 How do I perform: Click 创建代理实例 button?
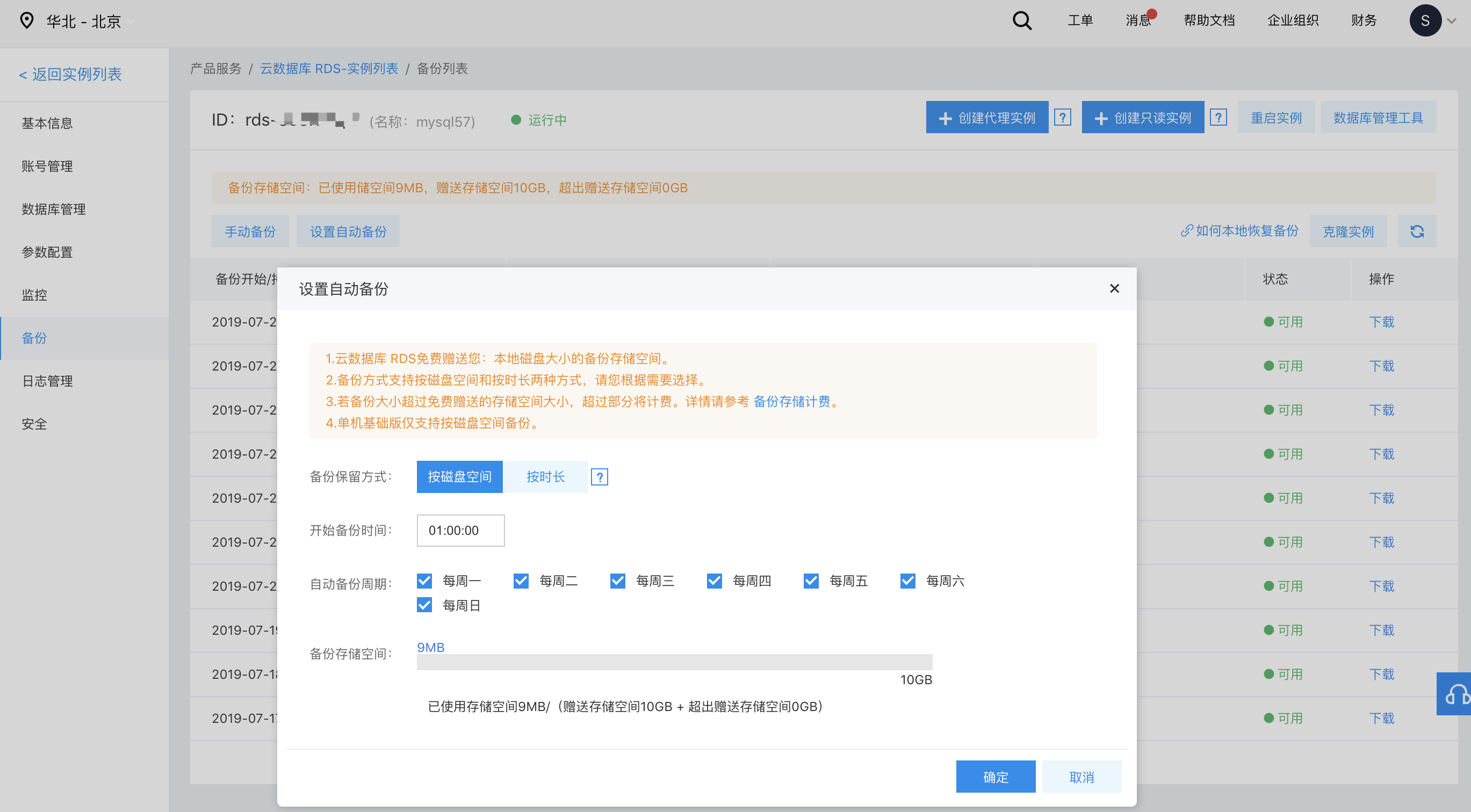coord(987,118)
